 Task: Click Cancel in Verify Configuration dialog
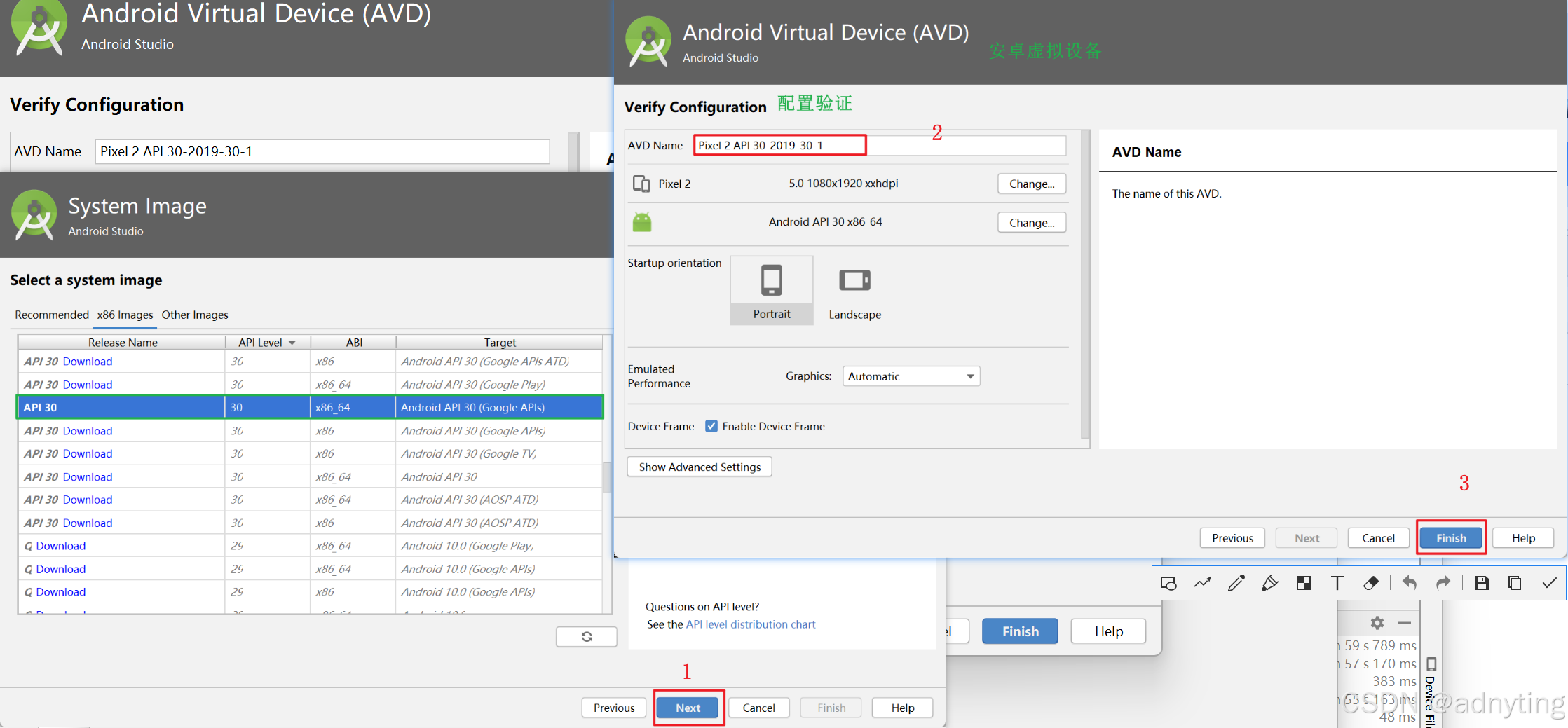point(1378,538)
